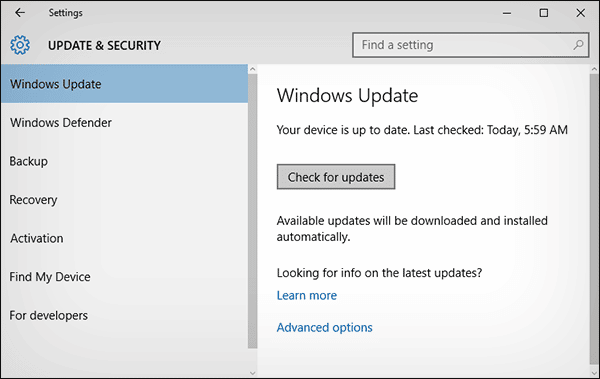Screen dimensions: 600x379
Task: Maximize the Settings window
Action: [x=544, y=13]
